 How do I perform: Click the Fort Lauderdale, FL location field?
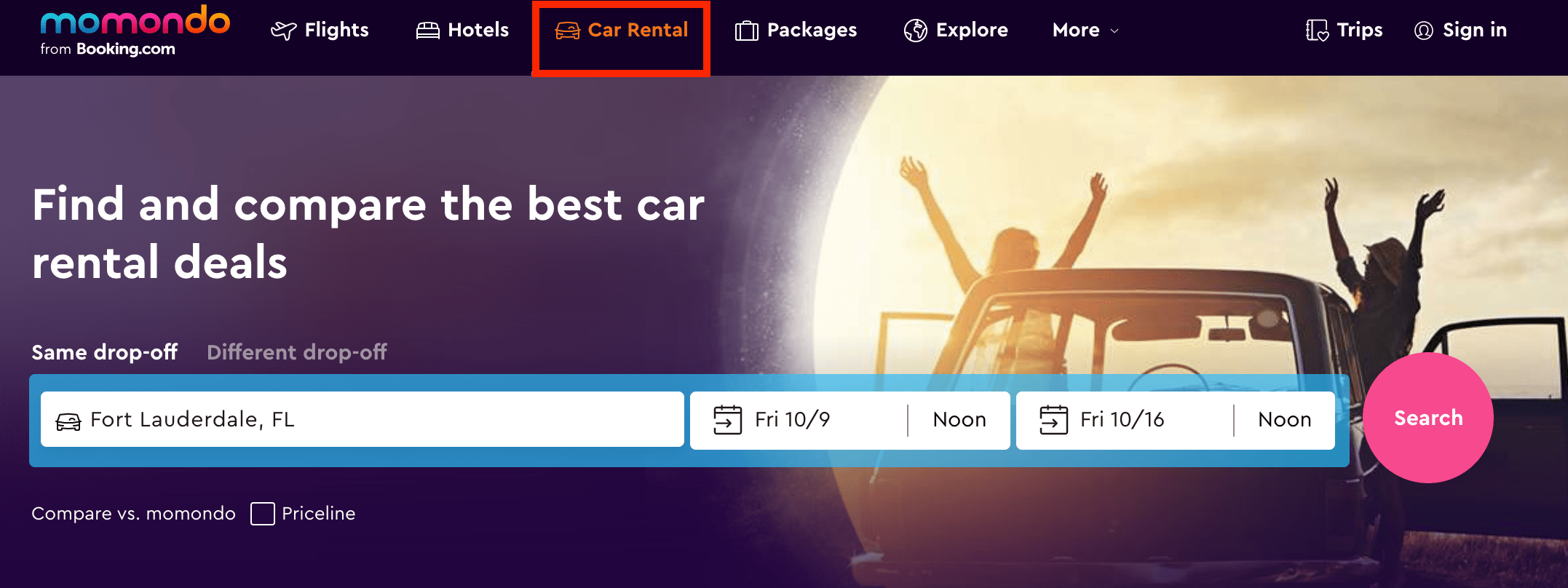pos(363,419)
